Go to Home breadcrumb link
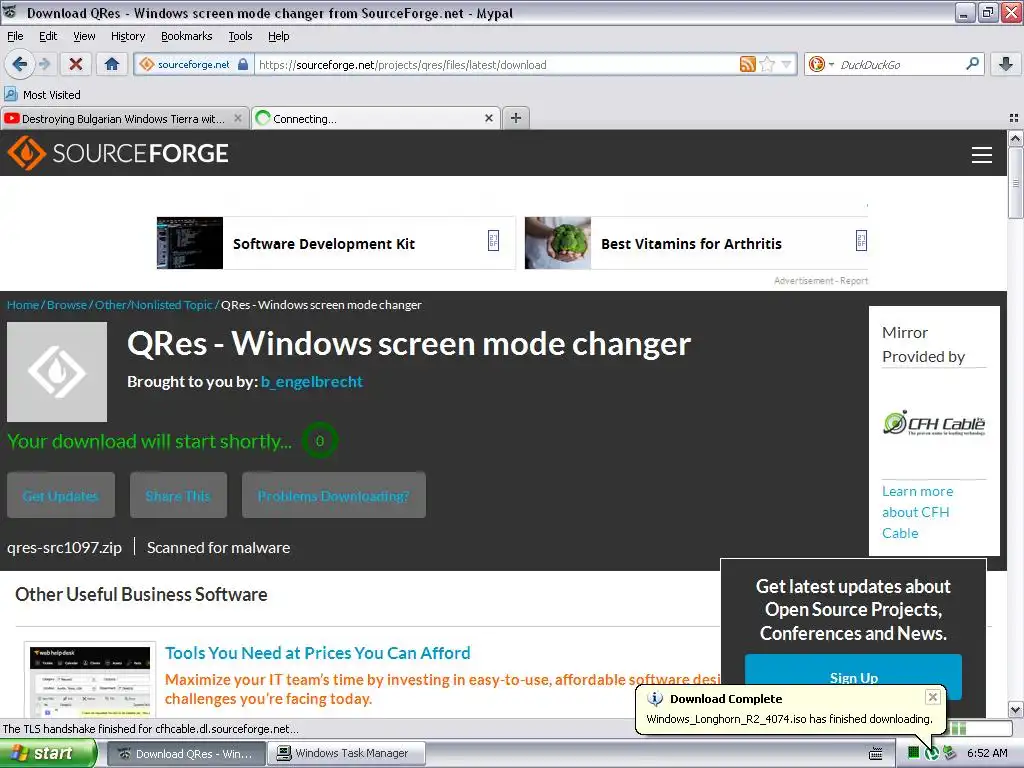Viewport: 1024px width, 768px height. pyautogui.click(x=23, y=305)
